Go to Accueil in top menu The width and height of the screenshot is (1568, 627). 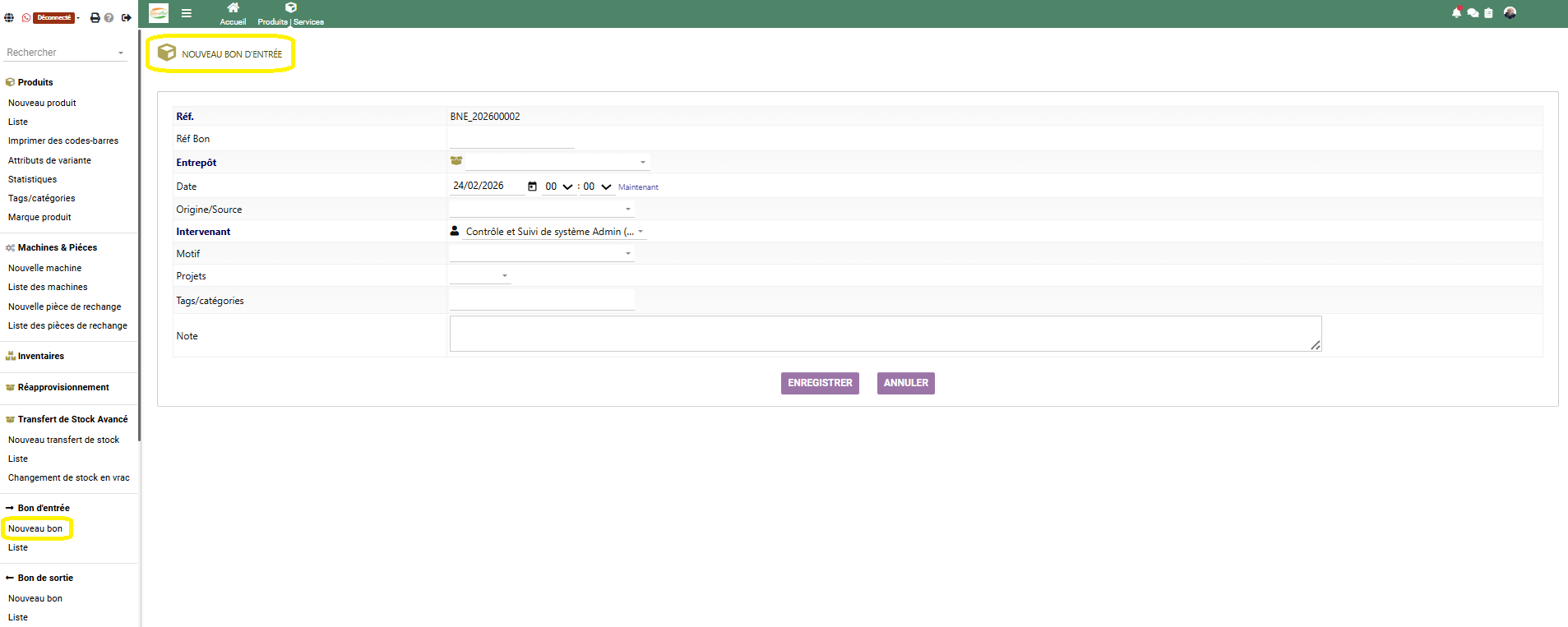pos(233,14)
